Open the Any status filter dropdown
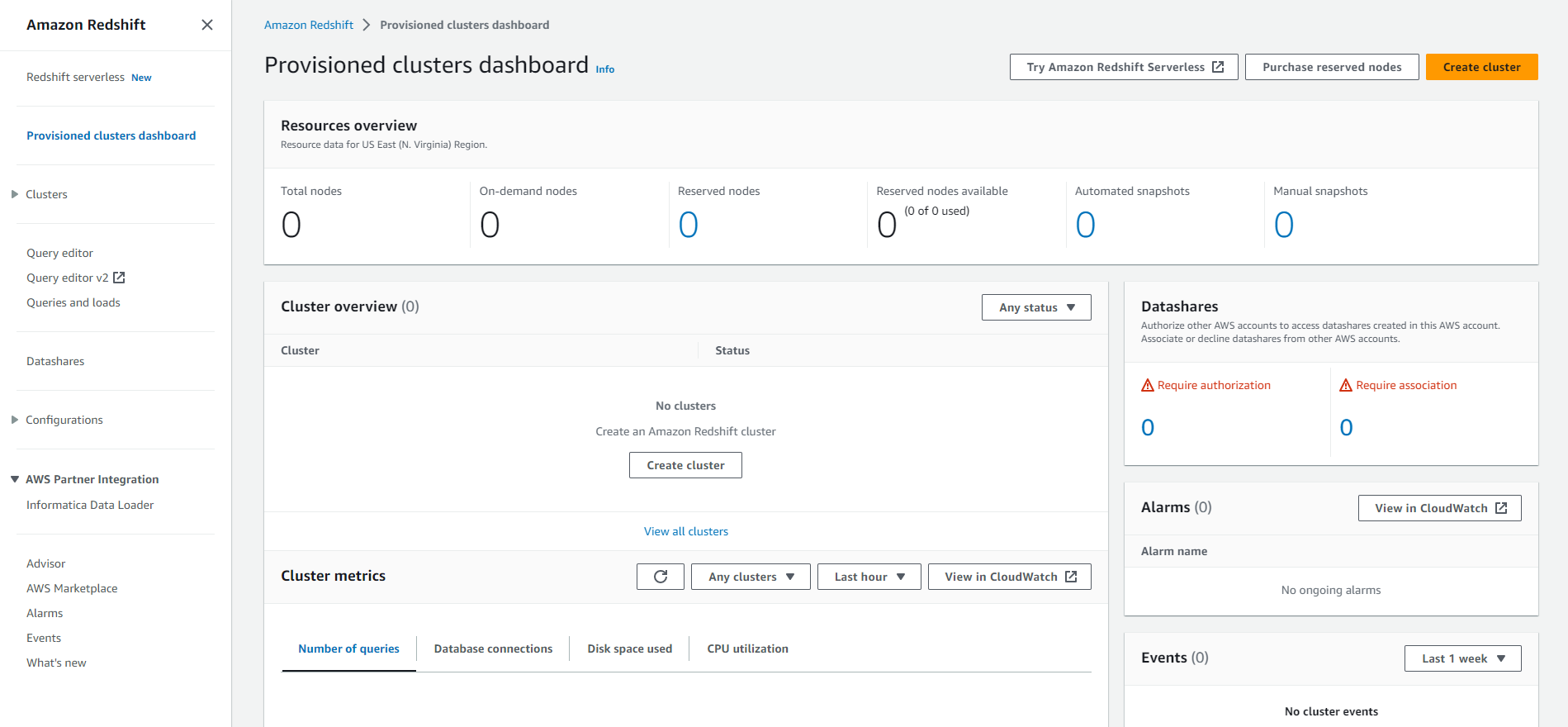 1036,307
